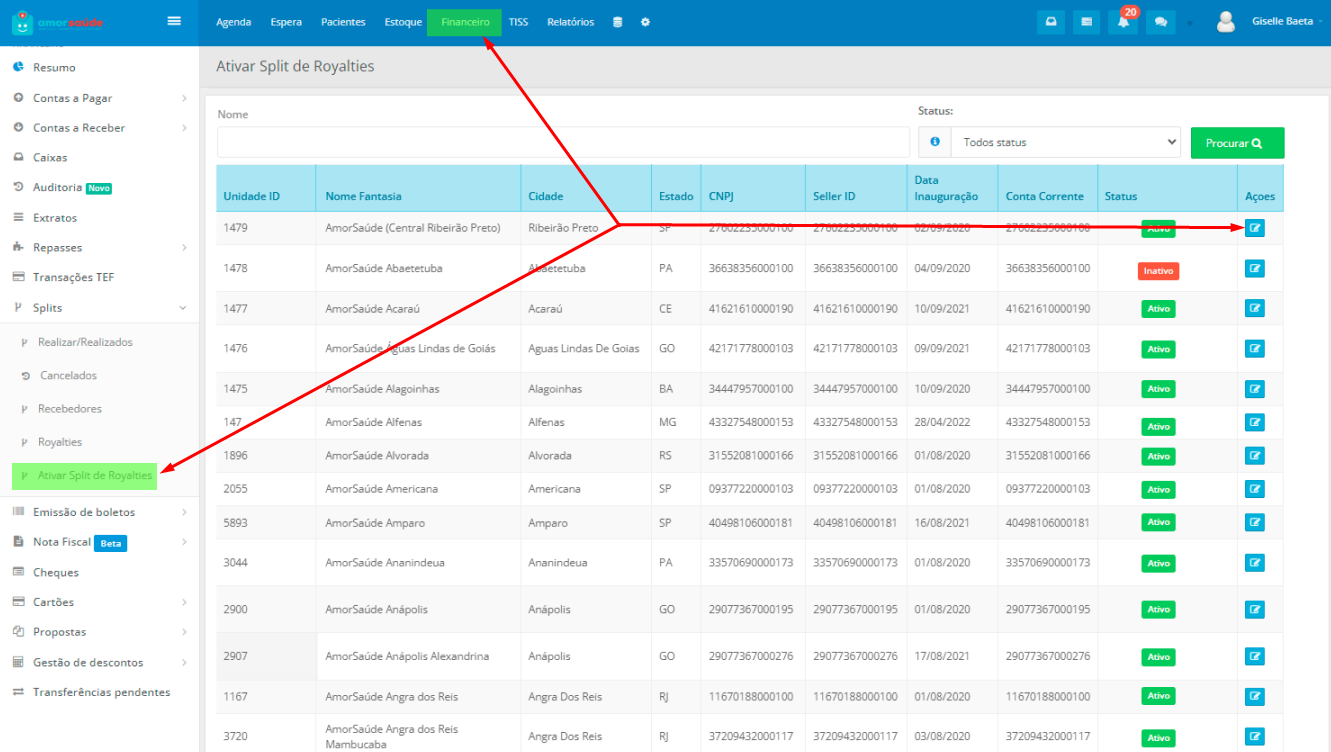Open TISS in top navigation
Image resolution: width=1331 pixels, height=752 pixels.
pos(518,22)
